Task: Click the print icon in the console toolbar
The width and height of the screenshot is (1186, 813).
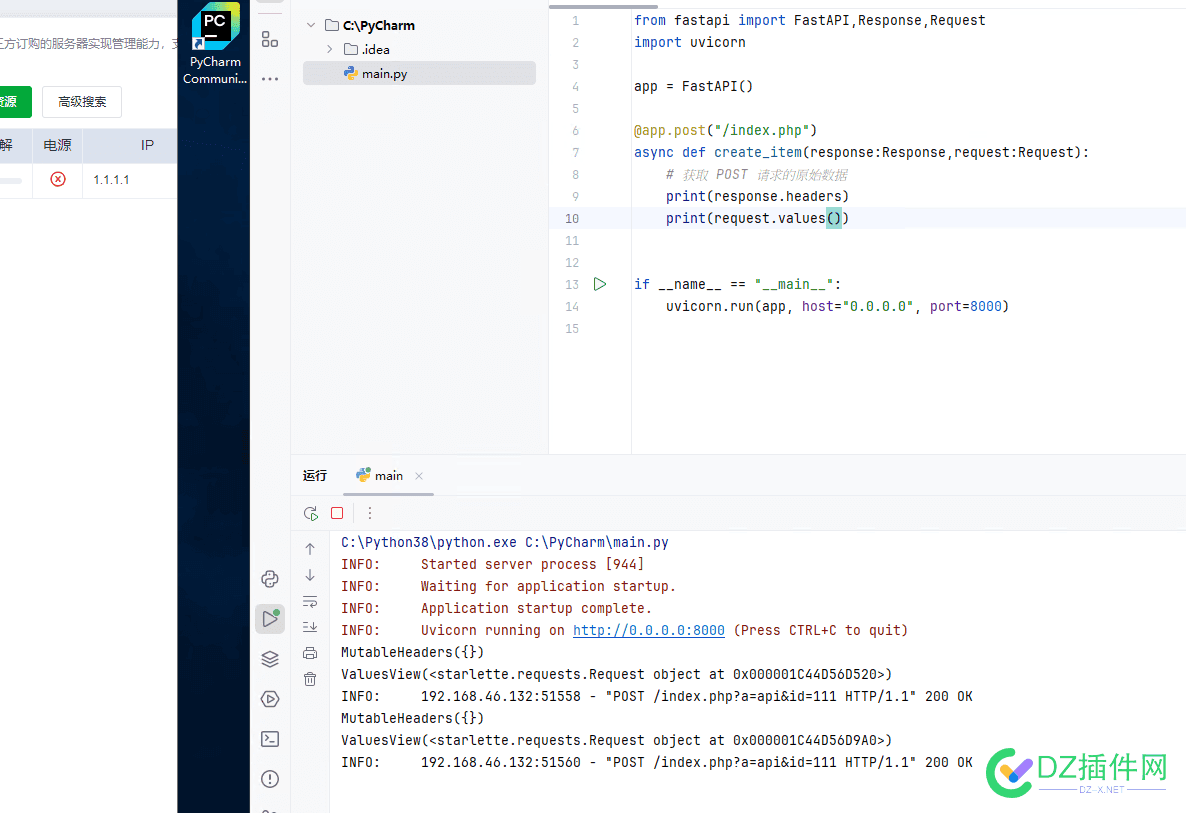Action: pos(310,651)
